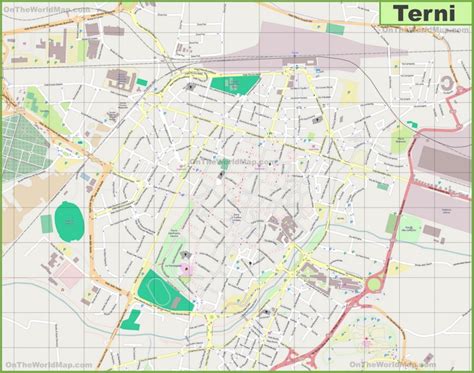This screenshot has height=373, width=474.
Task: Click the Terni title label
Action: click(426, 13)
